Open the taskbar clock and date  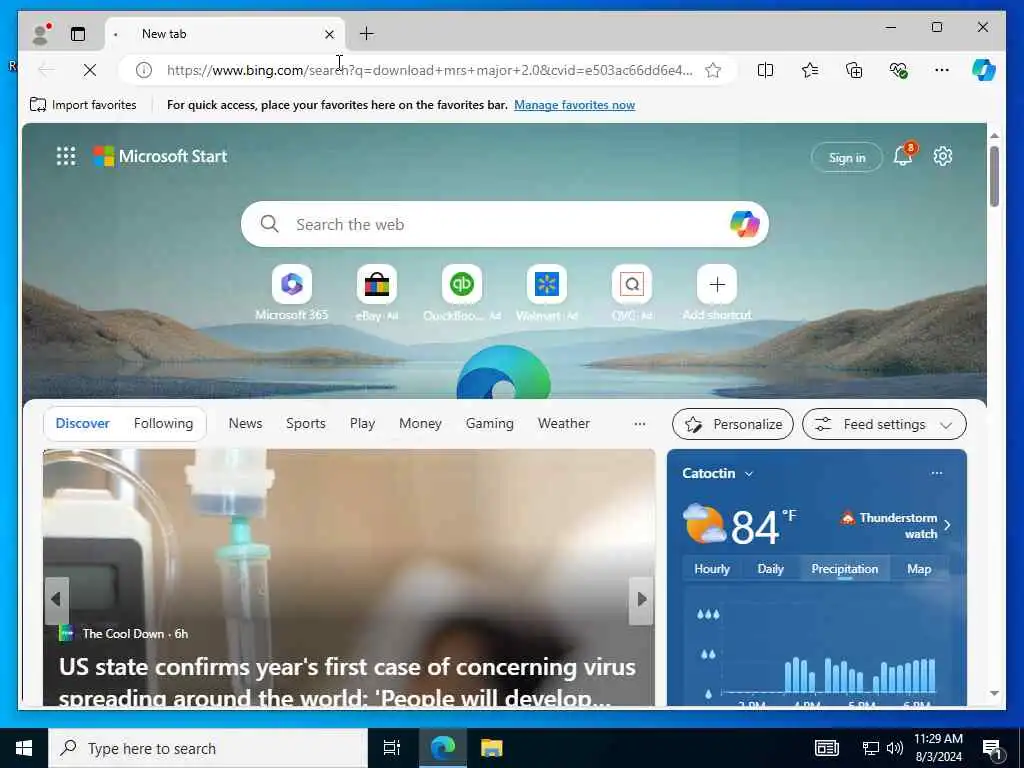tap(938, 748)
